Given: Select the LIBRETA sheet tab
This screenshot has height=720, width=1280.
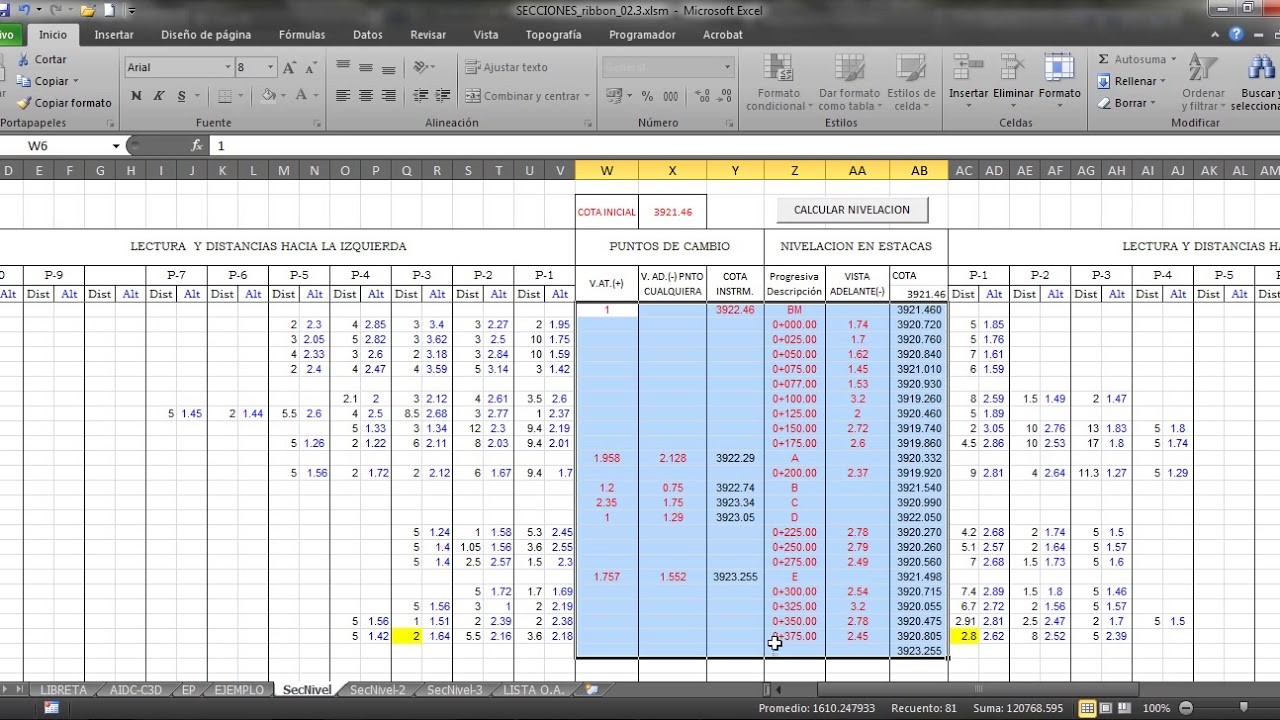Looking at the screenshot, I should 63,690.
